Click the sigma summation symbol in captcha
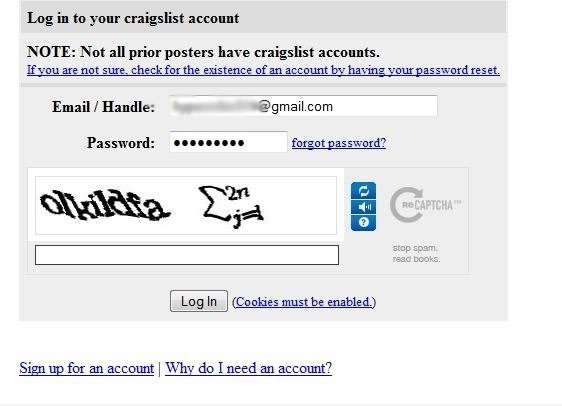Viewport: 562px width, 406px height. (211, 202)
